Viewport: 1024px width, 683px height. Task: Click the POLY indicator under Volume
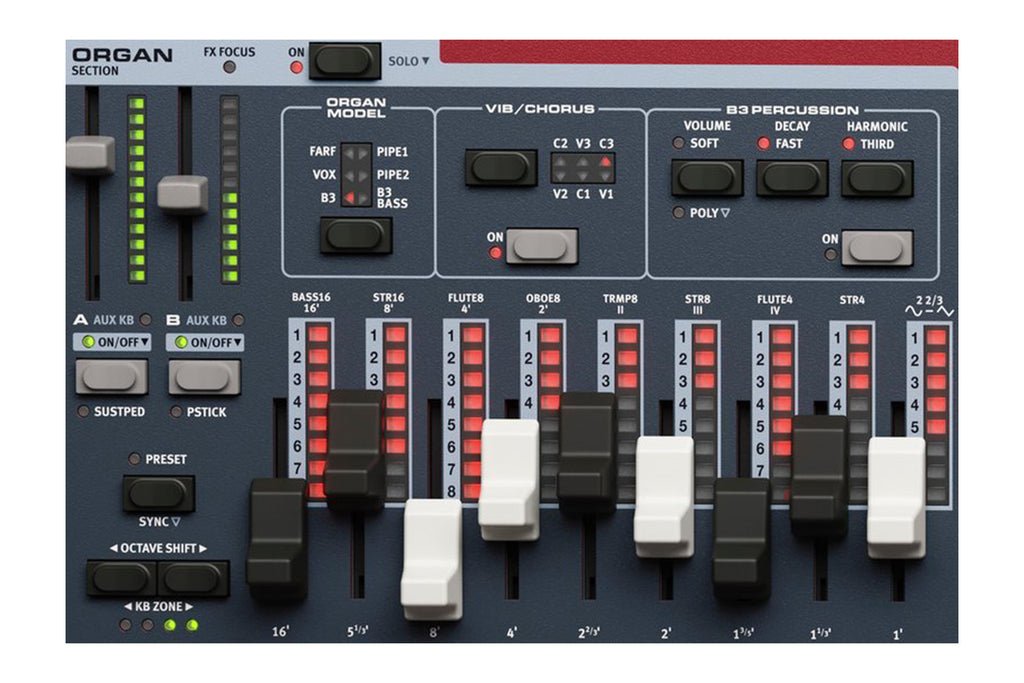[x=679, y=212]
